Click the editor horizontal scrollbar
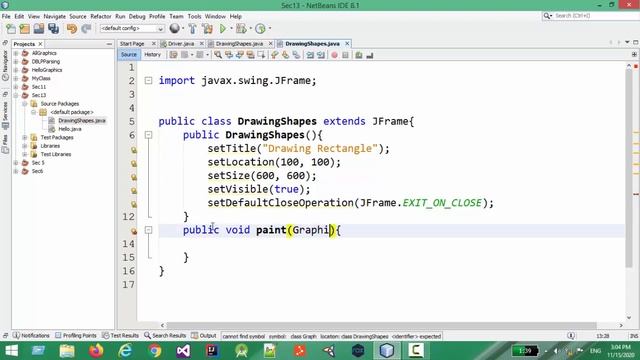 pyautogui.click(x=382, y=325)
